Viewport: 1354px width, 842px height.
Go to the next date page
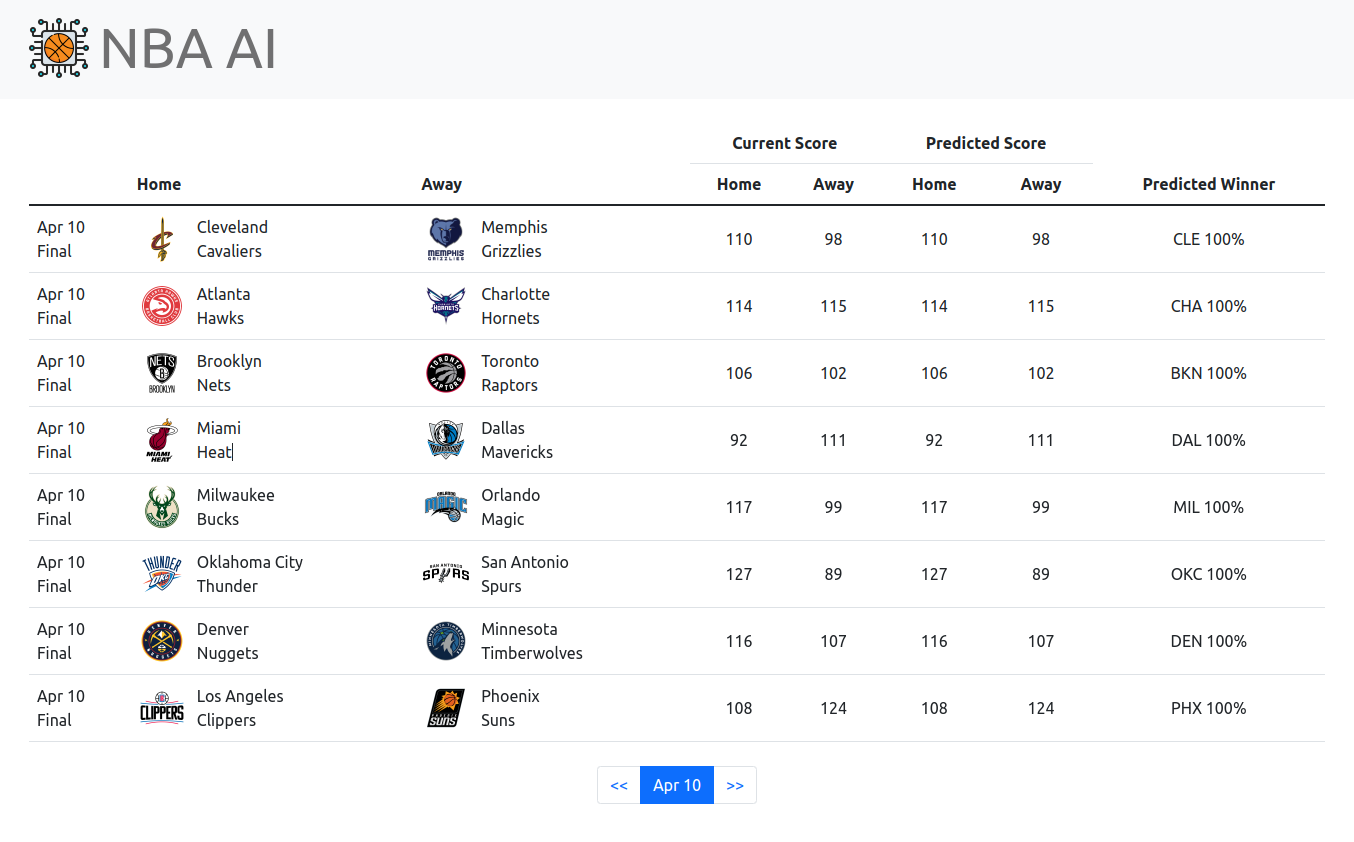click(x=735, y=785)
